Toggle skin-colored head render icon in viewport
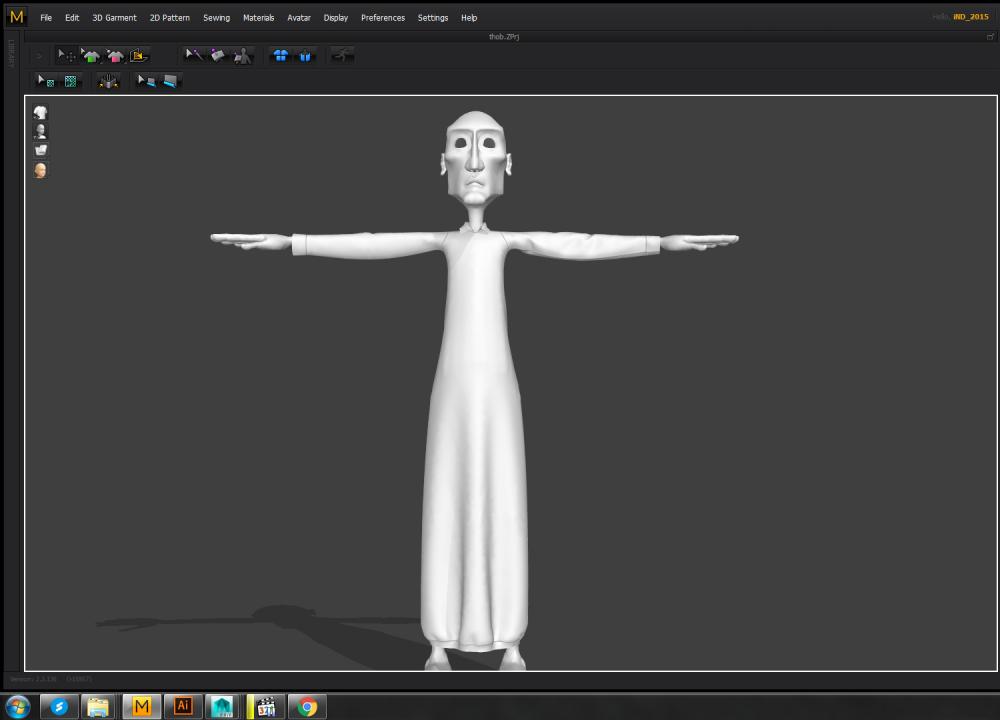This screenshot has height=720, width=1000. (41, 170)
